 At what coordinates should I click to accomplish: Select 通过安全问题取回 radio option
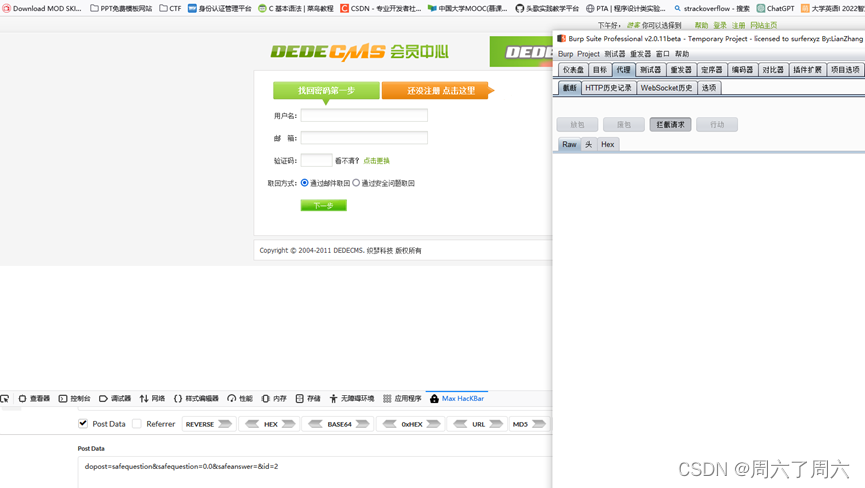pyautogui.click(x=356, y=183)
